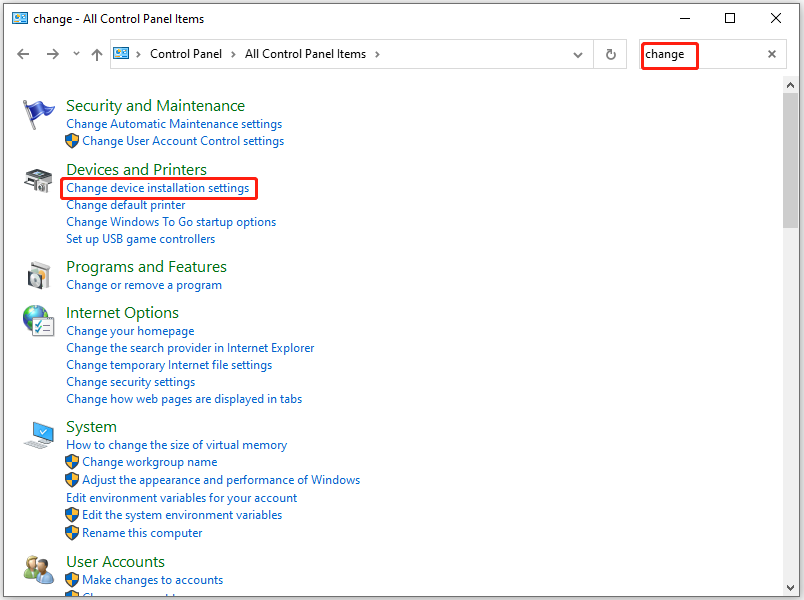Expand the address bar history dropdown
Image resolution: width=804 pixels, height=600 pixels.
[x=578, y=54]
